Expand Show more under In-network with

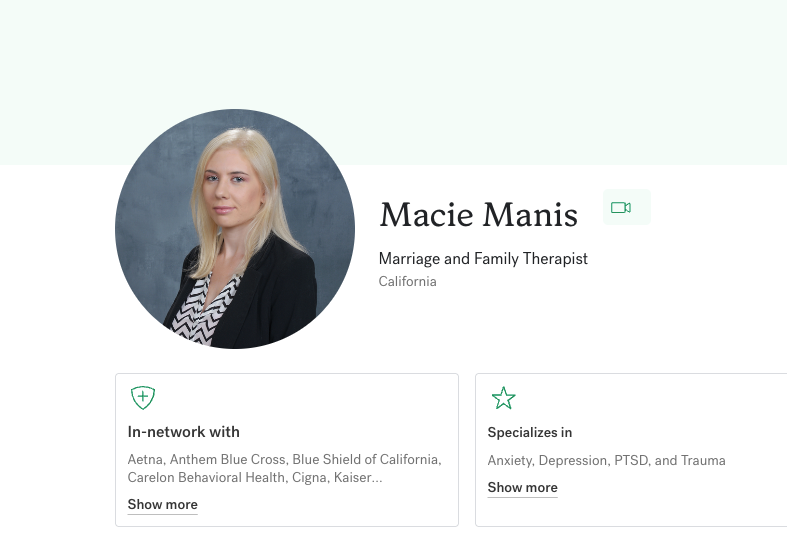tap(162, 505)
